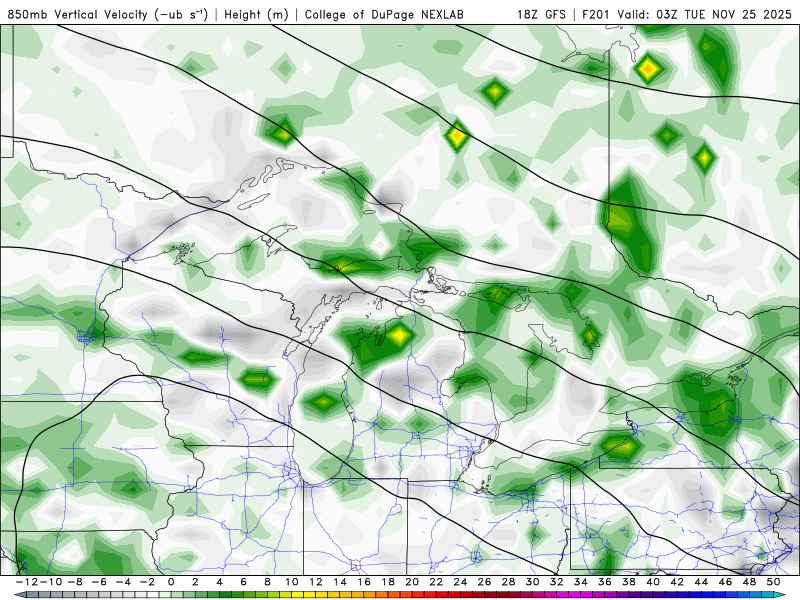This screenshot has height=600, width=800.
Task: Click the "College of DuPage NEXLAB" text
Action: pos(384,14)
